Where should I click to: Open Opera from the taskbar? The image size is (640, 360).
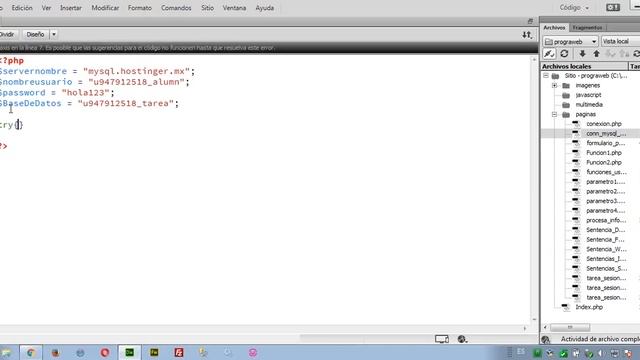[105, 352]
